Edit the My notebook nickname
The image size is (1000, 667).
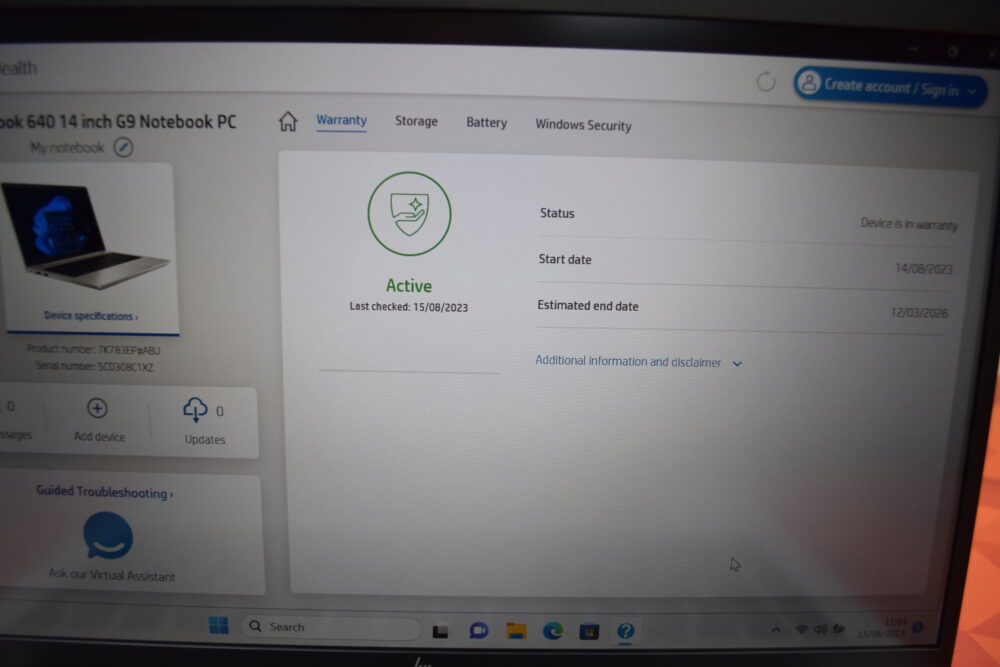coord(123,147)
